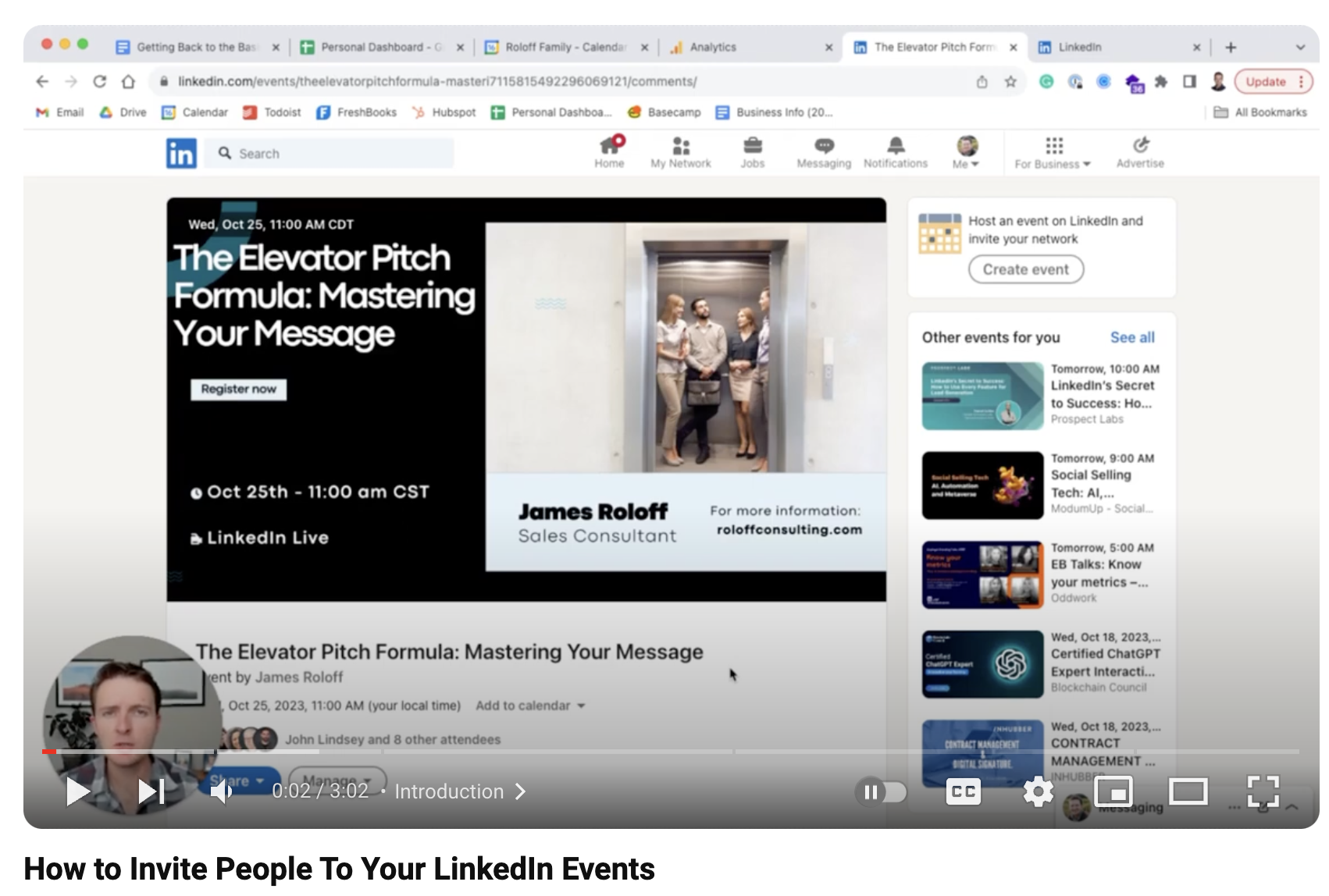Open the Hubspot bookmark
The width and height of the screenshot is (1329, 896).
pyautogui.click(x=444, y=112)
